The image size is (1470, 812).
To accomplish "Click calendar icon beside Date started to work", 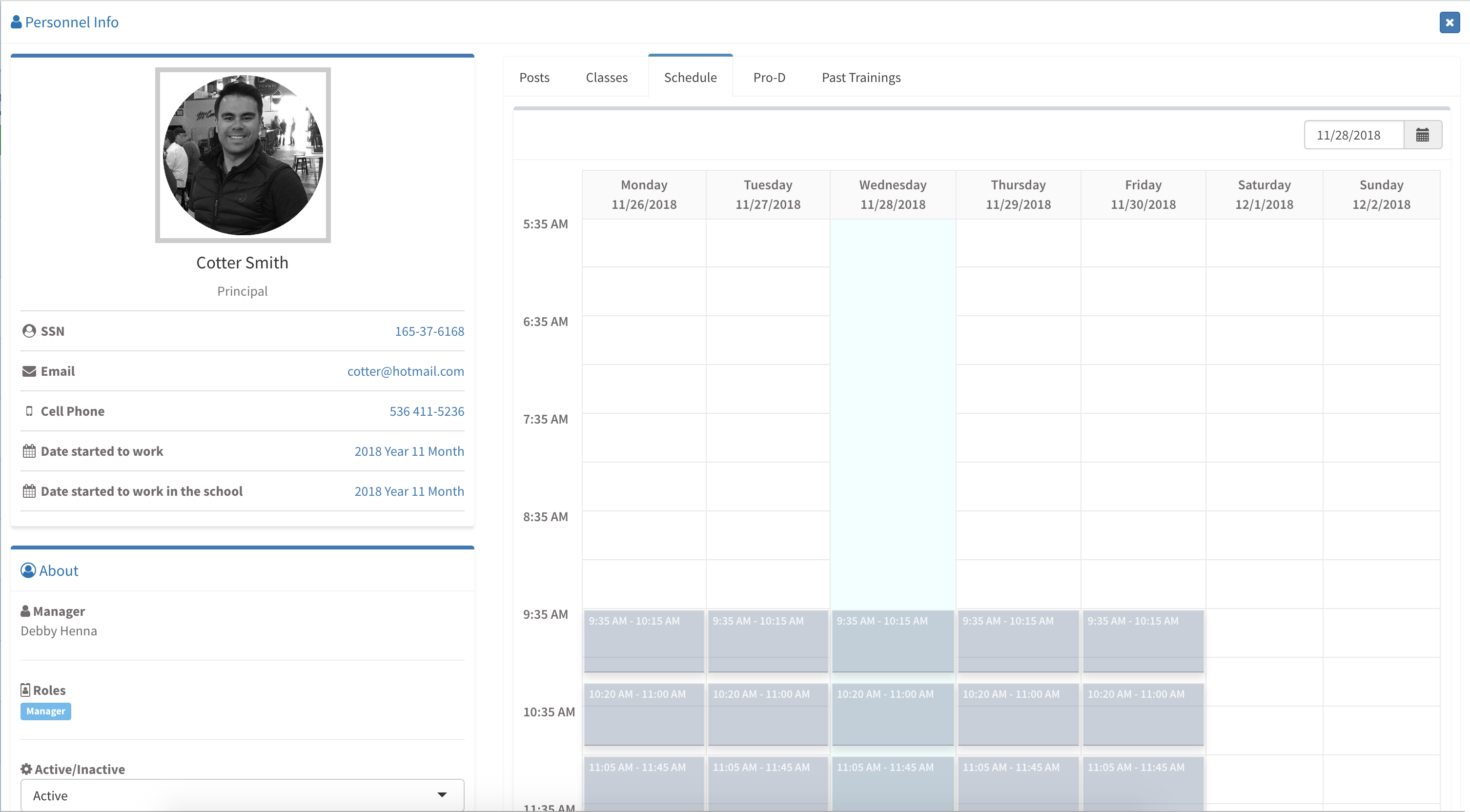I will pos(29,451).
